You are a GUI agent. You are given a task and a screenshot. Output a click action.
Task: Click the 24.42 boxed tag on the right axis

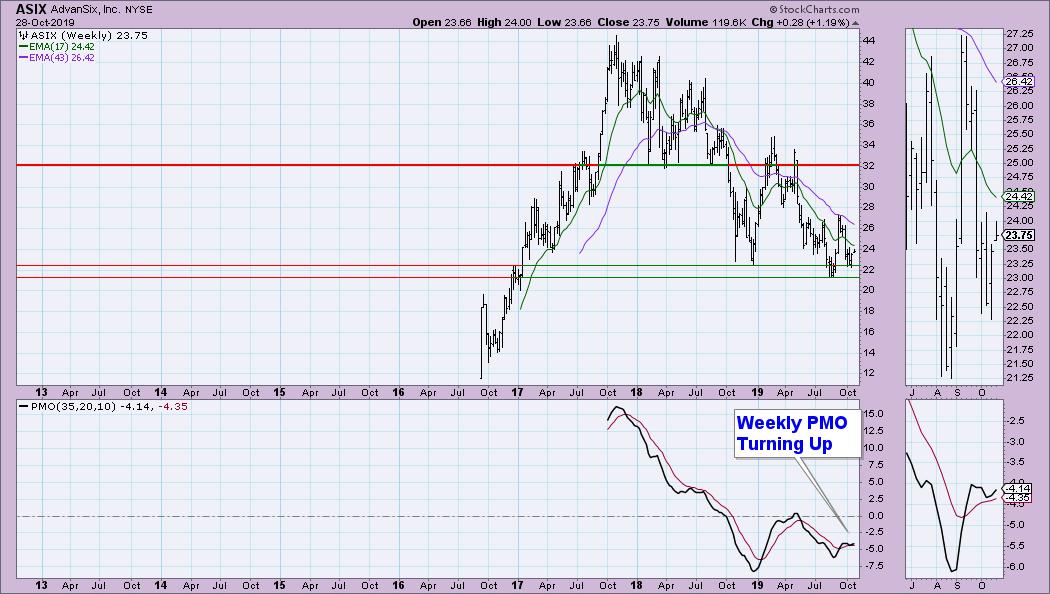[1020, 196]
